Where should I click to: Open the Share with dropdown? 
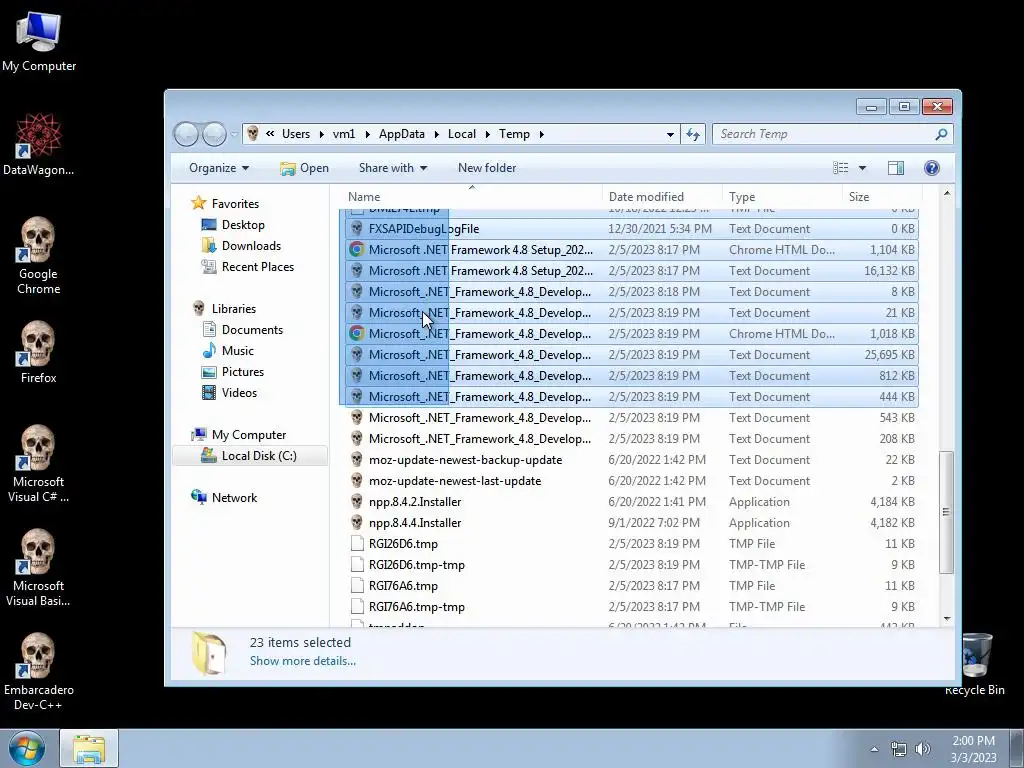click(392, 168)
